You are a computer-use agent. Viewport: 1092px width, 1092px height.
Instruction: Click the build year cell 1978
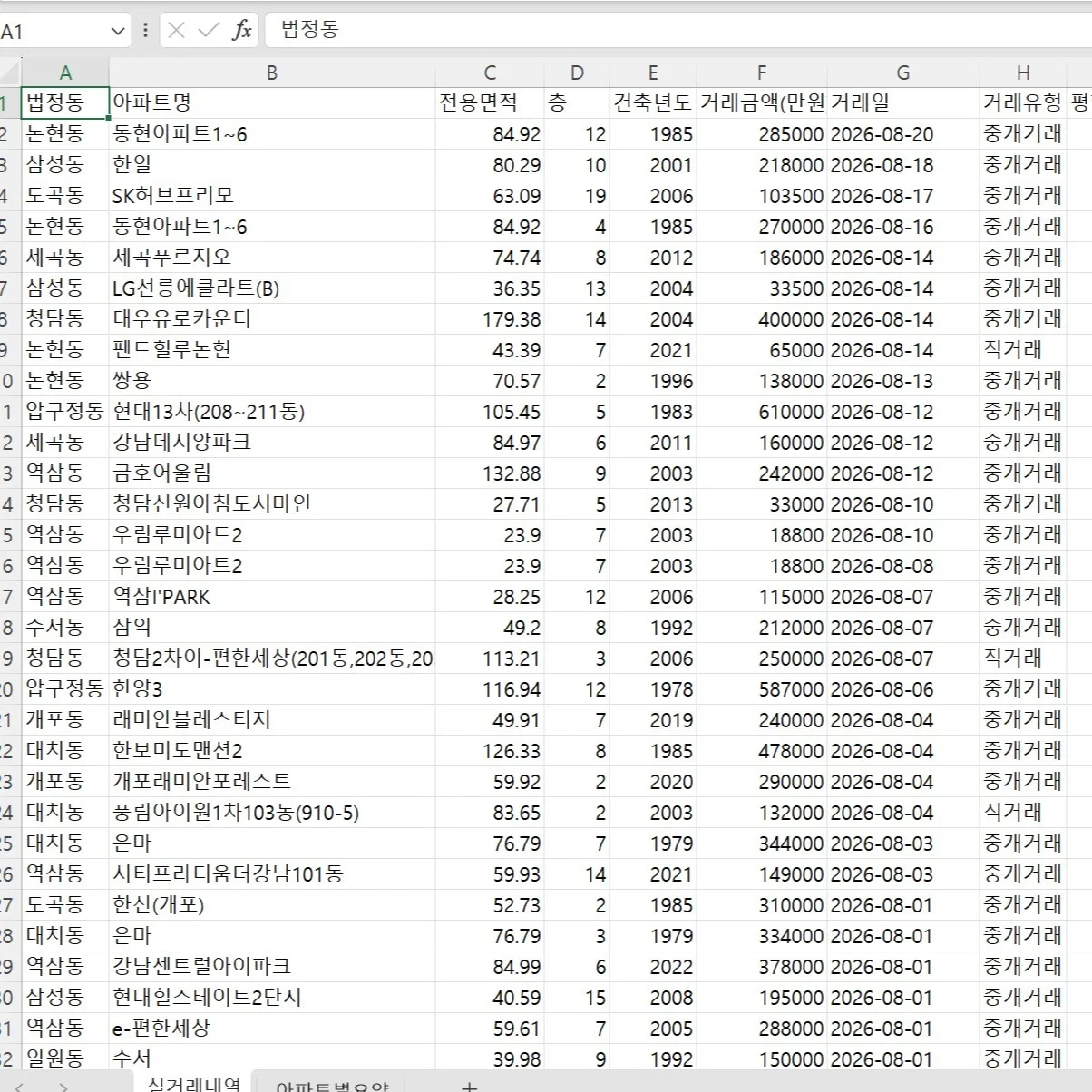pos(653,689)
